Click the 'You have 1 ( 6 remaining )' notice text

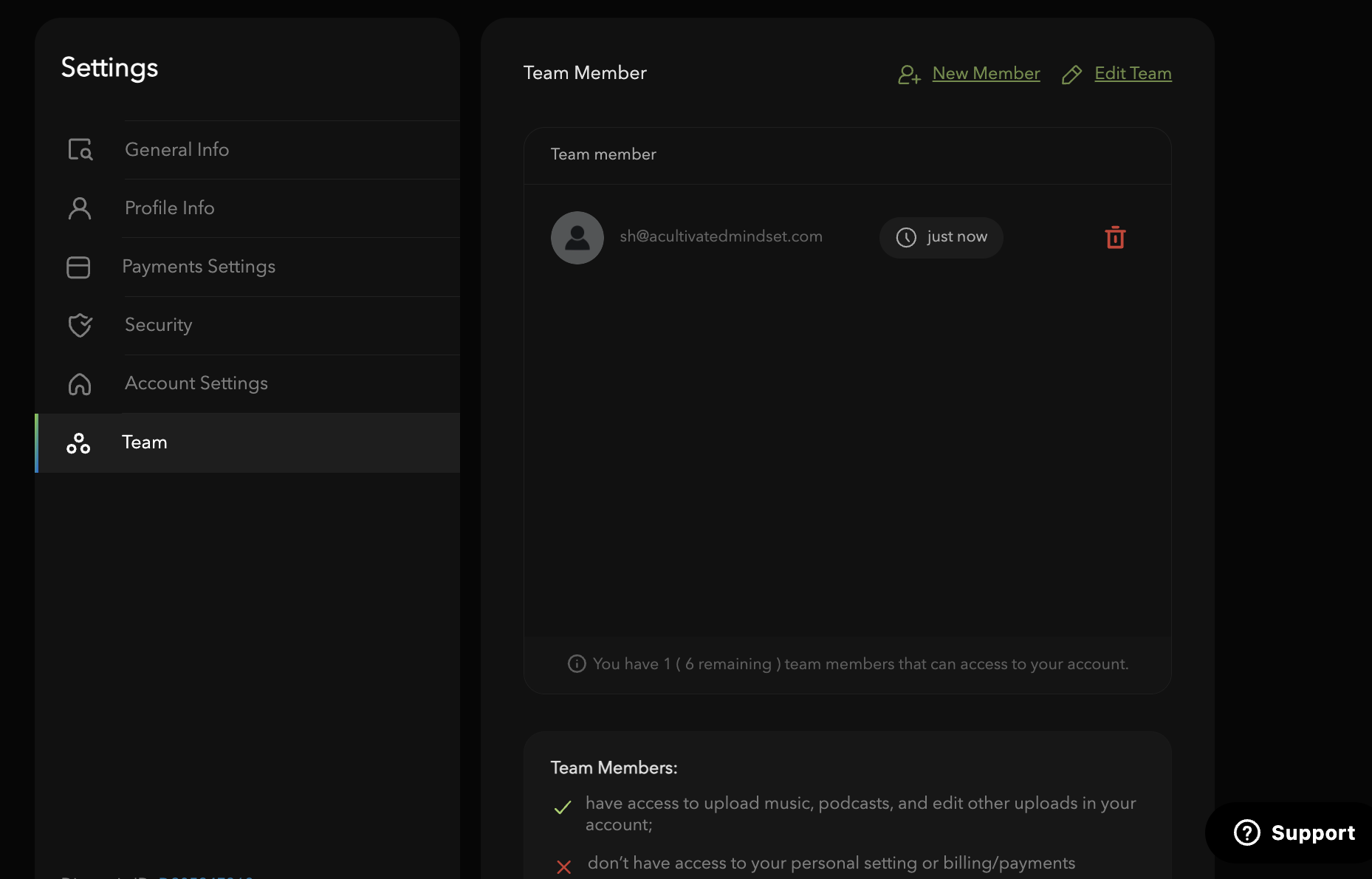(860, 664)
